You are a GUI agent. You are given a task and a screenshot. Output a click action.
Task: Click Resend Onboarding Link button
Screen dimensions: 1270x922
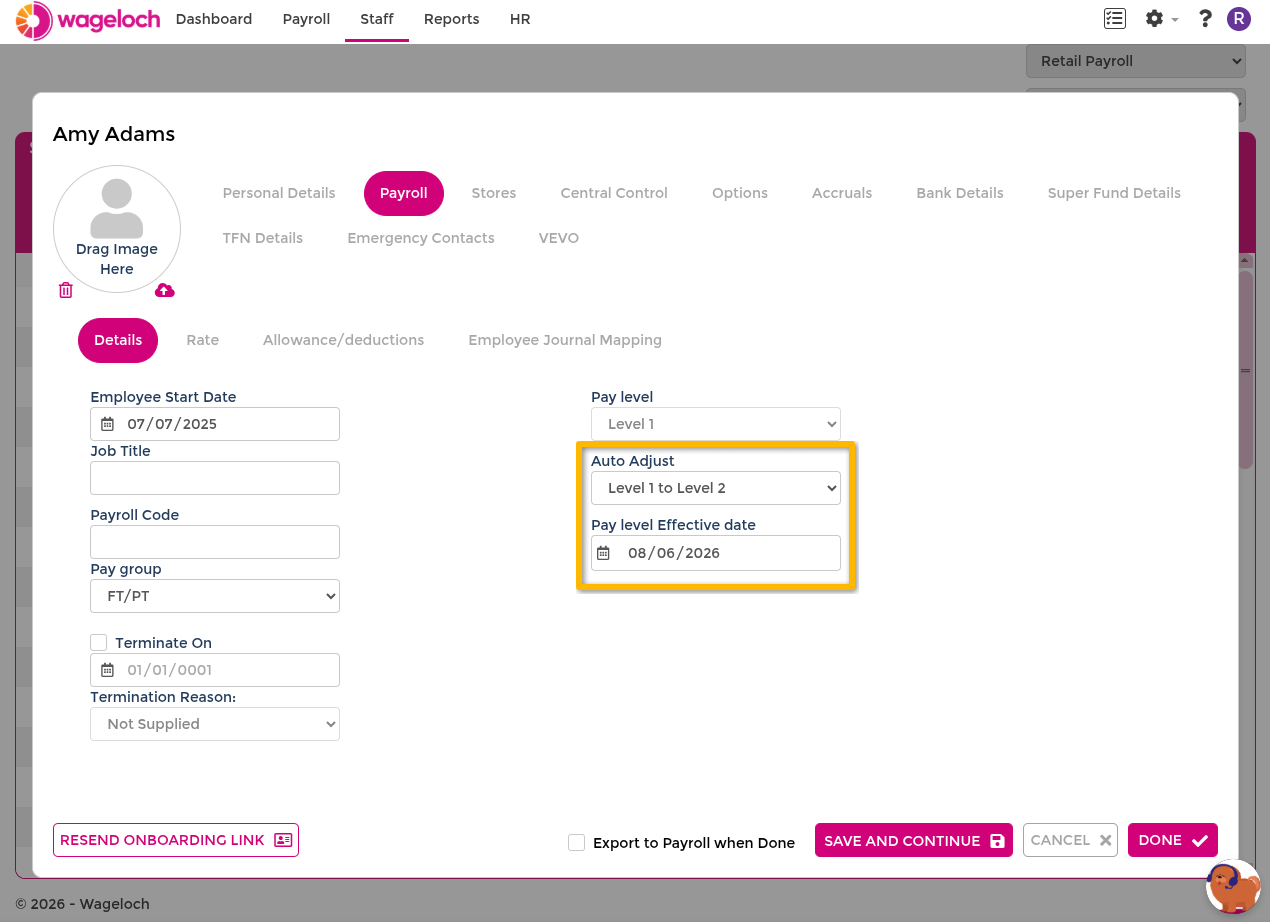[176, 840]
